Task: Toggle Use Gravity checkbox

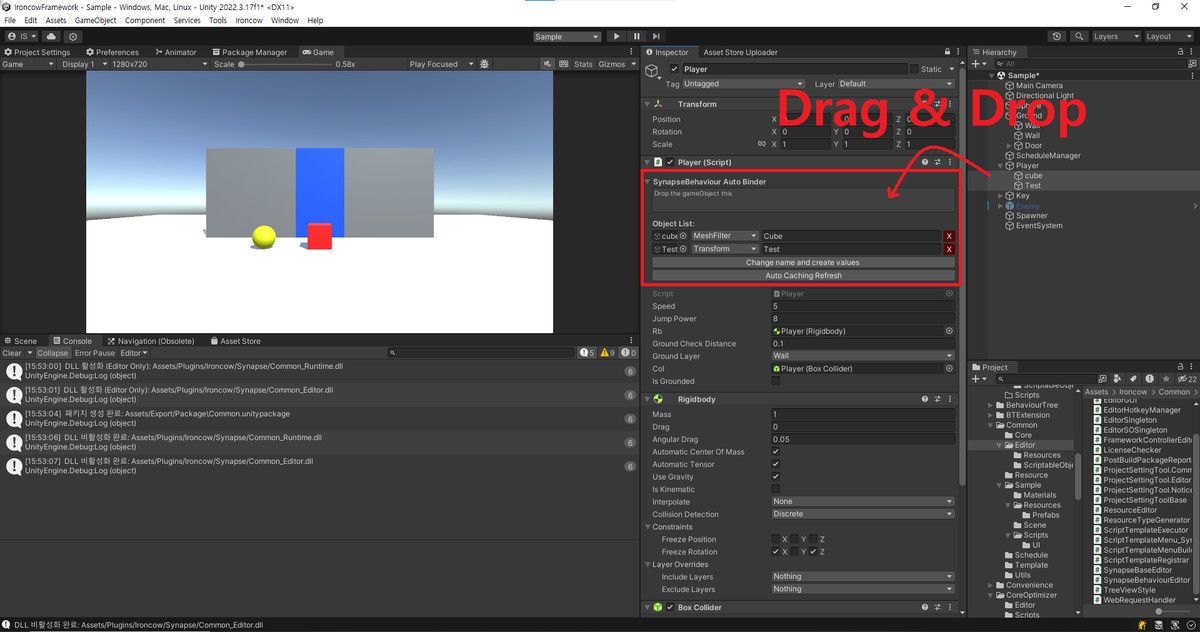Action: 775,477
